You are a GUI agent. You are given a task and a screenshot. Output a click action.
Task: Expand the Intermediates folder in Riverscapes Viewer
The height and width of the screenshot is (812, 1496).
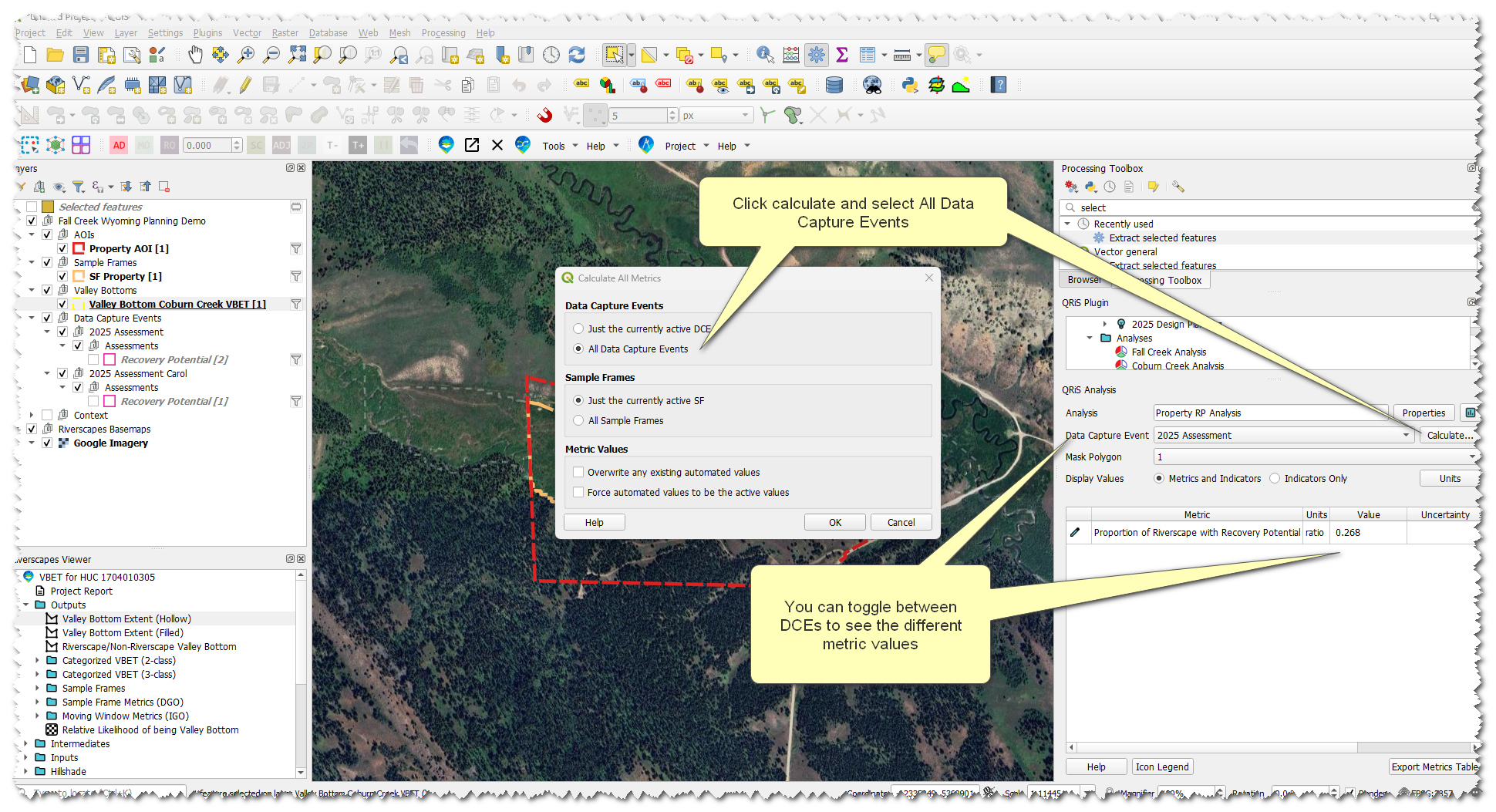(26, 743)
